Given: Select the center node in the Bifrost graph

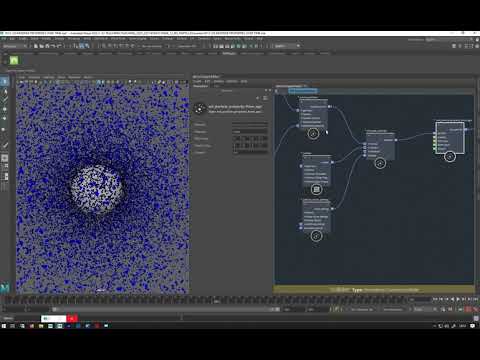Looking at the screenshot, I should (380, 146).
